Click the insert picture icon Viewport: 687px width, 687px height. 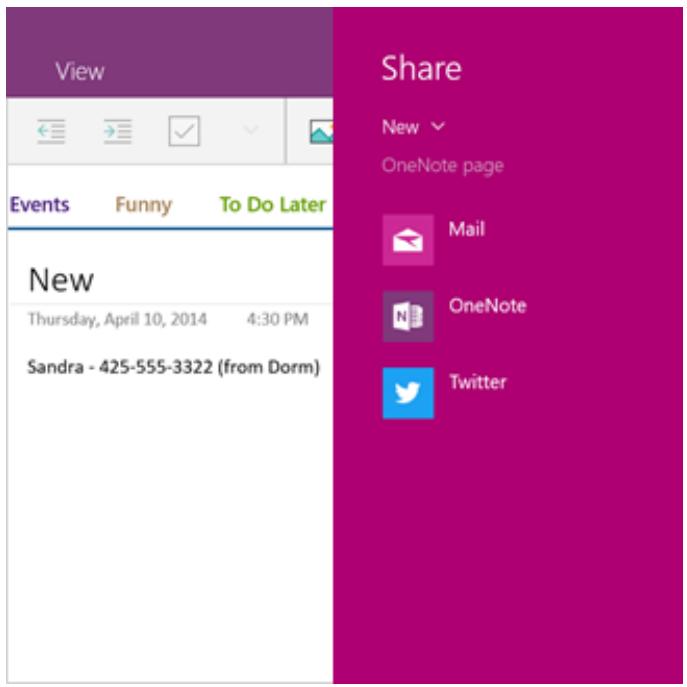[321, 131]
